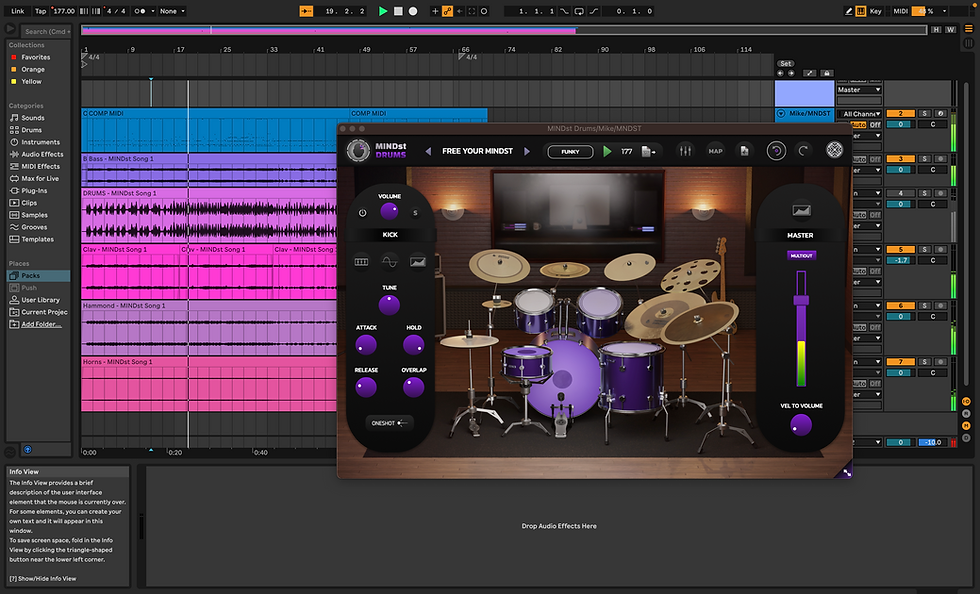Click the MAP button in plugin
Screen dimensions: 980x594
pyautogui.click(x=716, y=151)
